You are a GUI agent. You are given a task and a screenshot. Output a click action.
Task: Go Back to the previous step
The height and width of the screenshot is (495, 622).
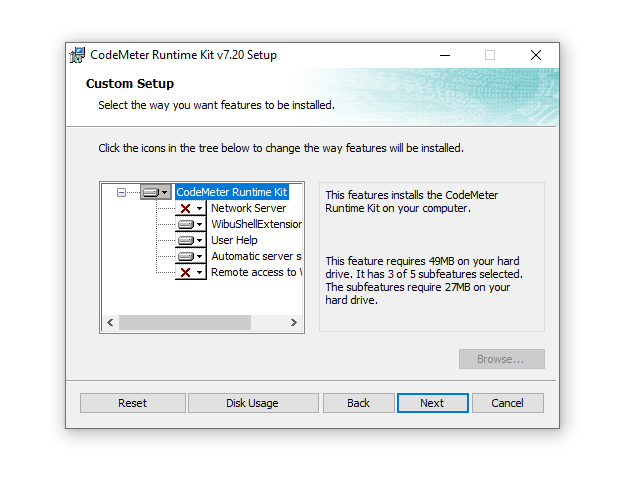(359, 403)
